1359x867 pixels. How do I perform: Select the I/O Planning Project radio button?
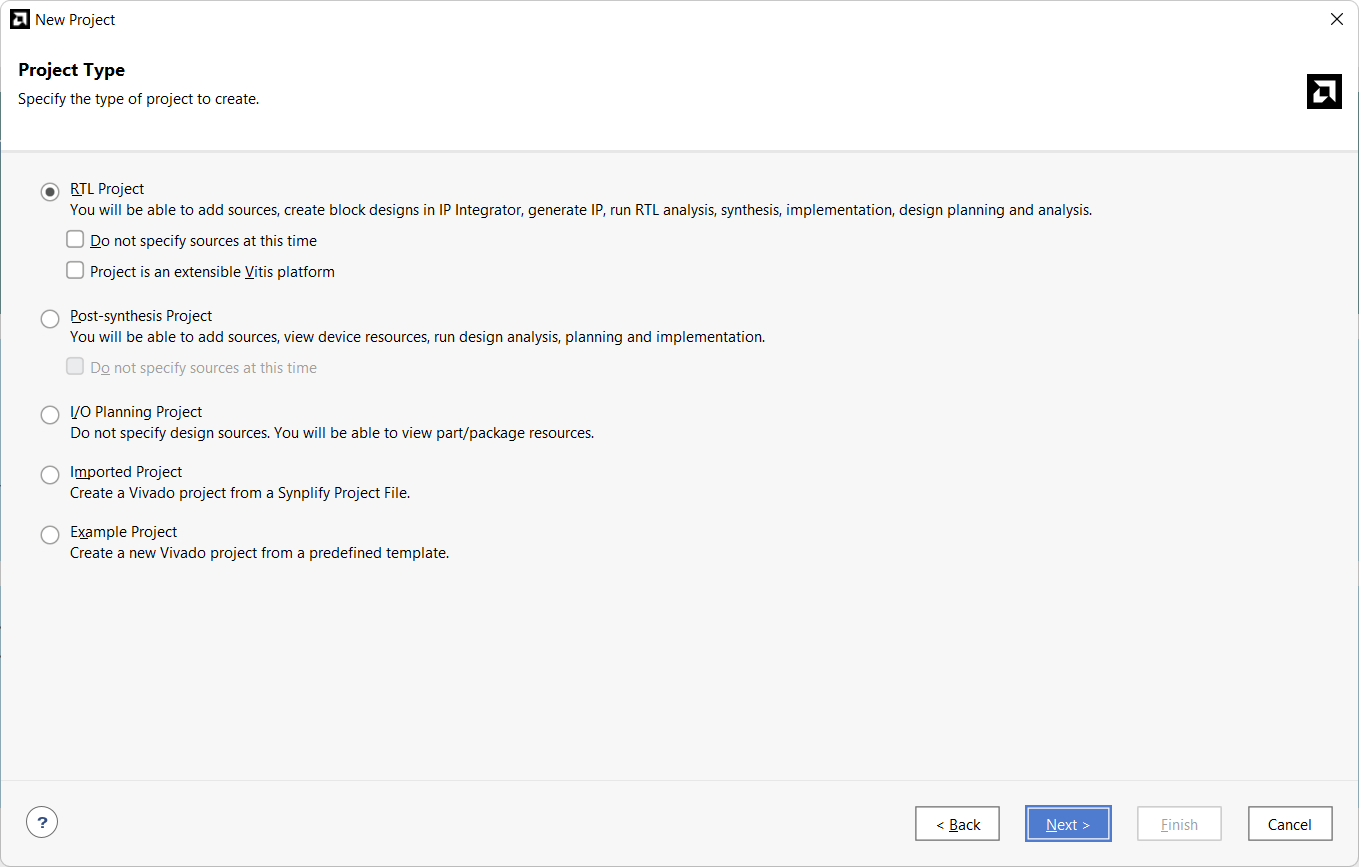click(50, 415)
